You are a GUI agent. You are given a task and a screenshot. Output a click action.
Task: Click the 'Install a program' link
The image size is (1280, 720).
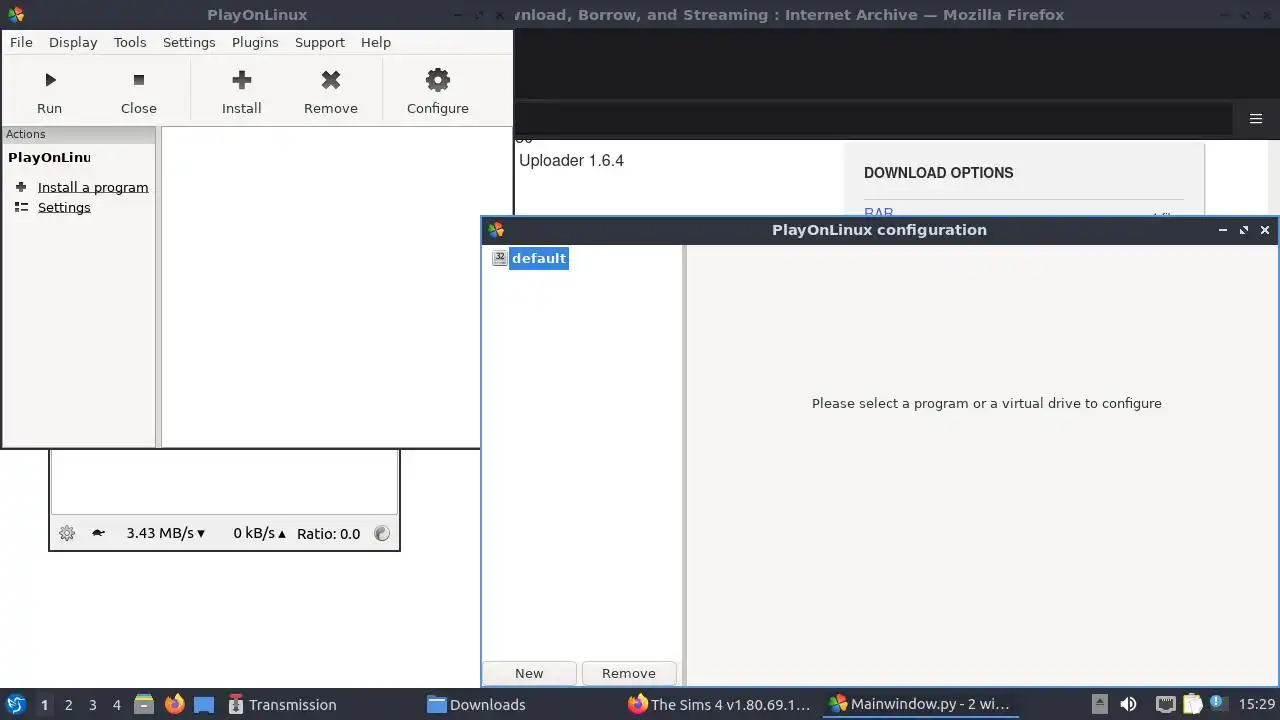93,187
